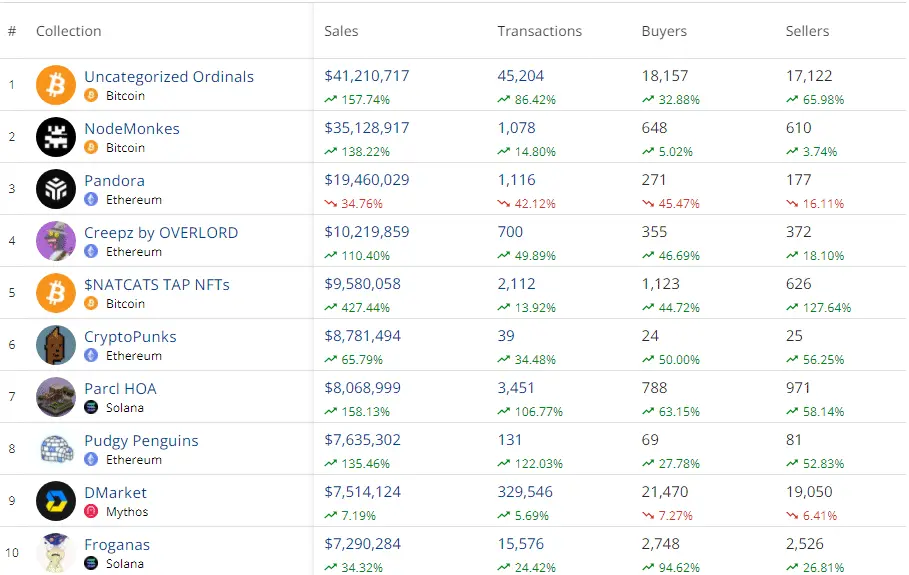This screenshot has width=909, height=575.
Task: Click the sales value $10,219,859
Action: [366, 232]
